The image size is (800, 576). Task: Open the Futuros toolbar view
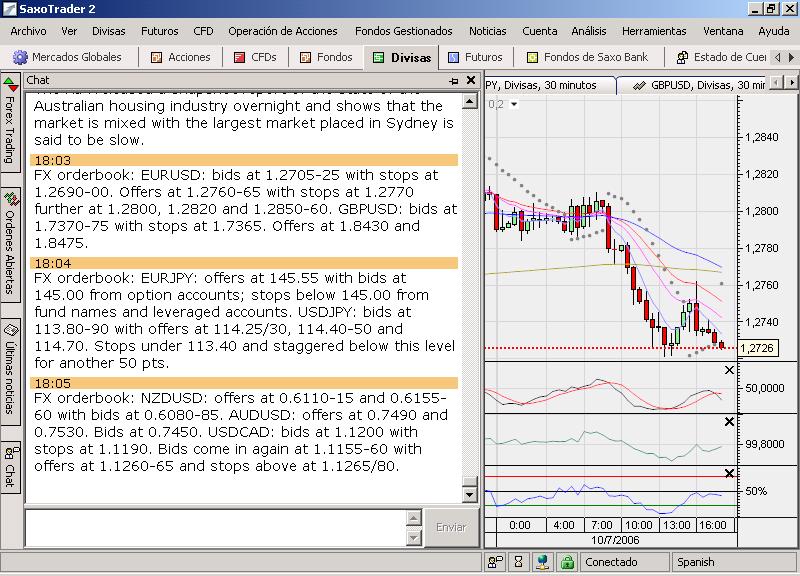pyautogui.click(x=475, y=57)
